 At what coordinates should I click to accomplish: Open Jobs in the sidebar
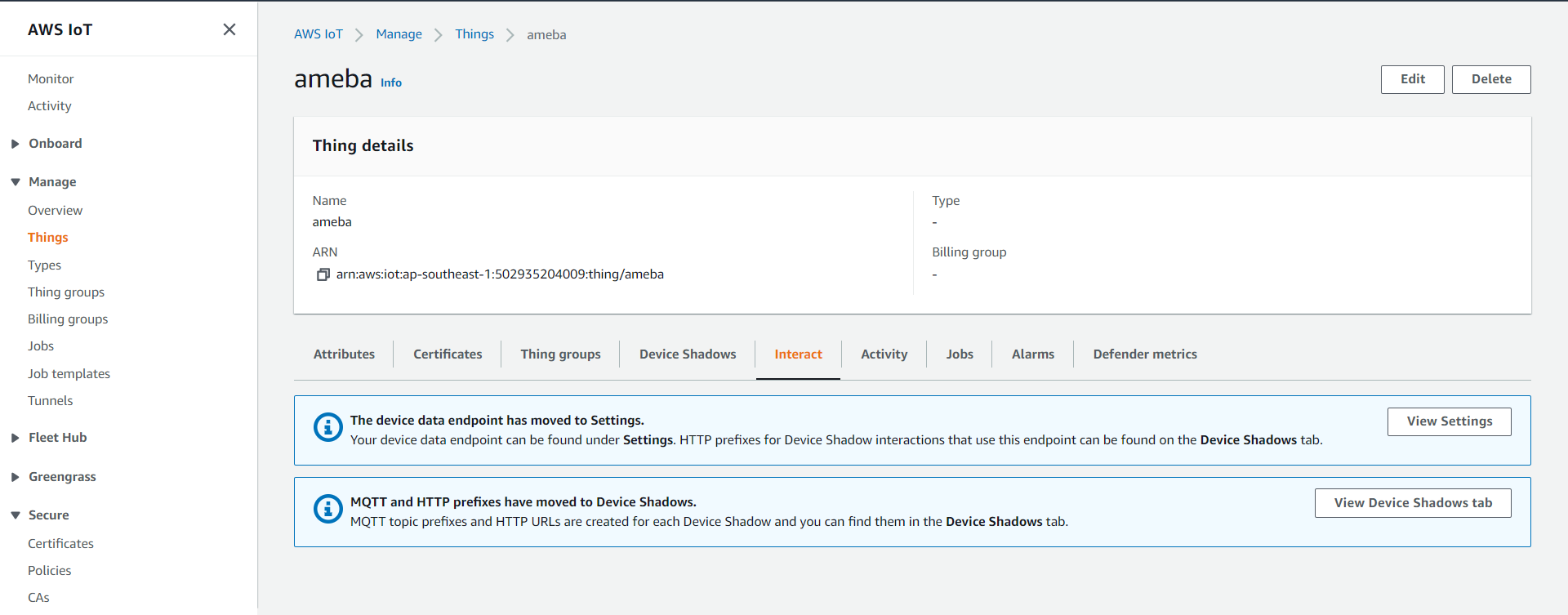41,346
